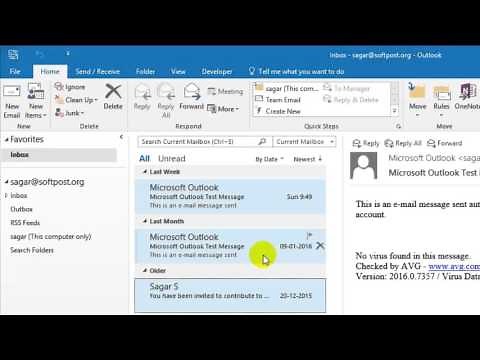Apply the Team Email quick step
This screenshot has height=360, width=480.
point(278,100)
